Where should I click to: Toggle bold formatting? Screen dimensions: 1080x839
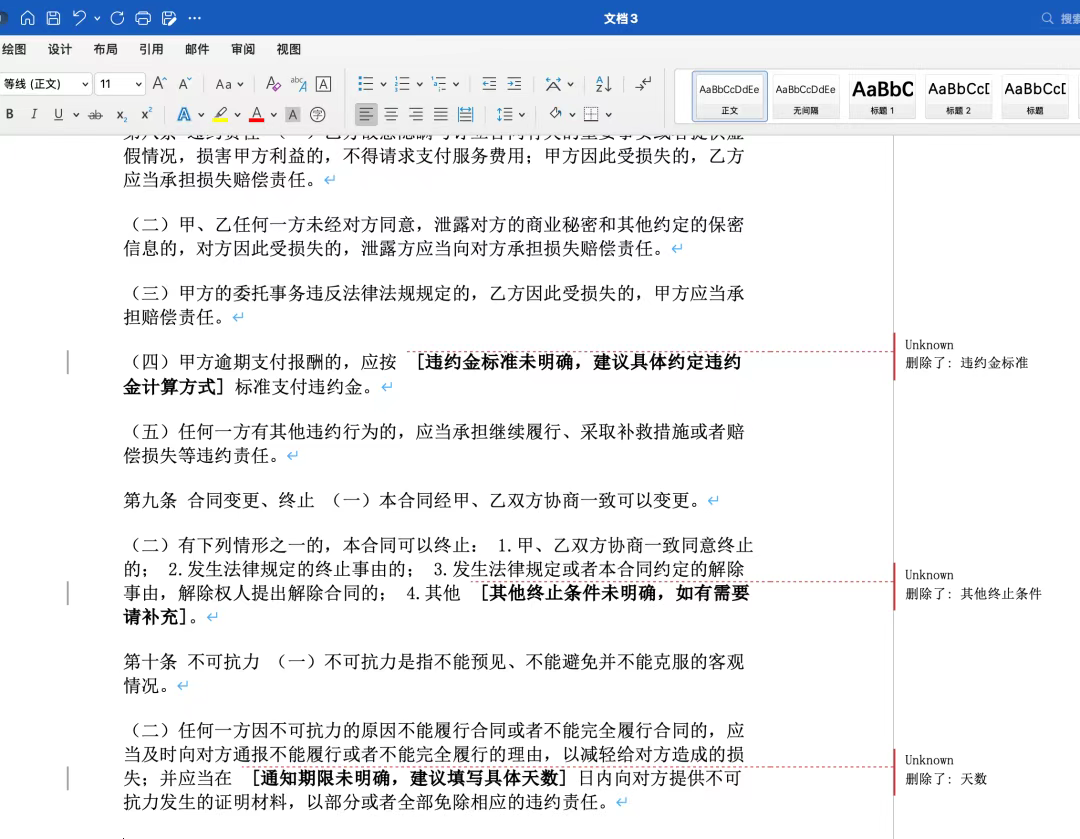(10, 115)
